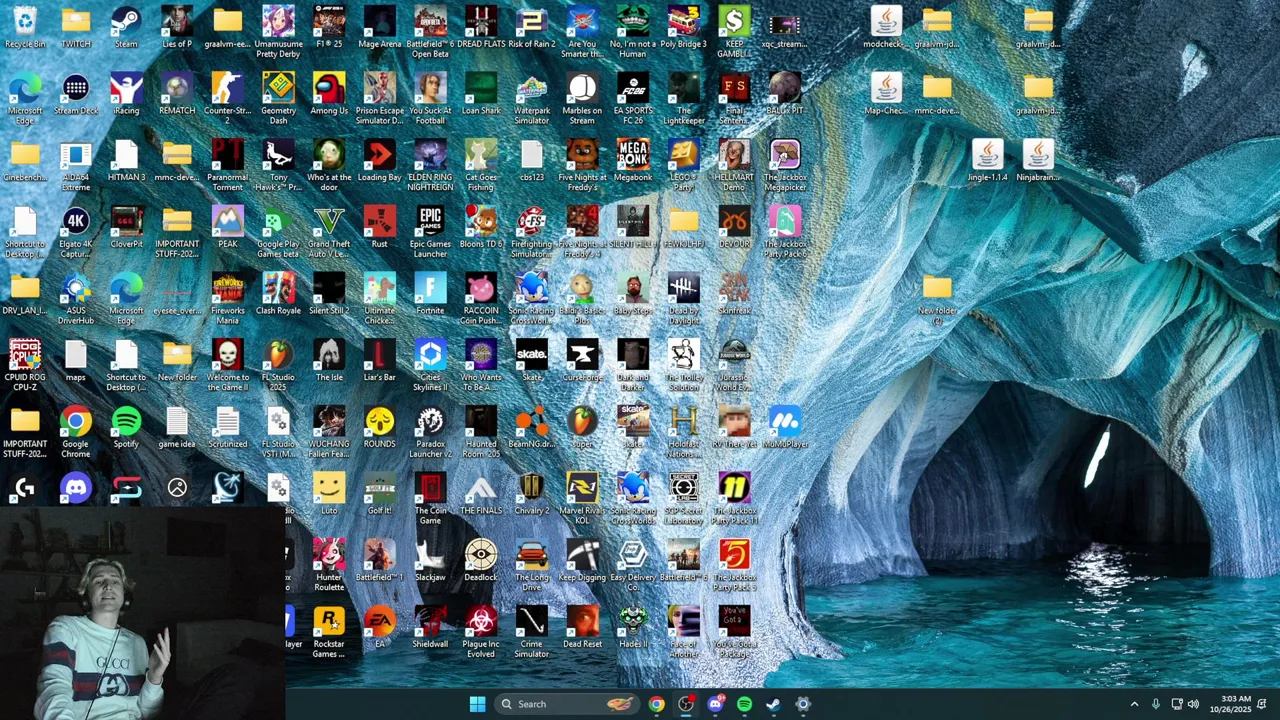Select the Loan Shark icon
This screenshot has width=1280, height=720.
481,94
